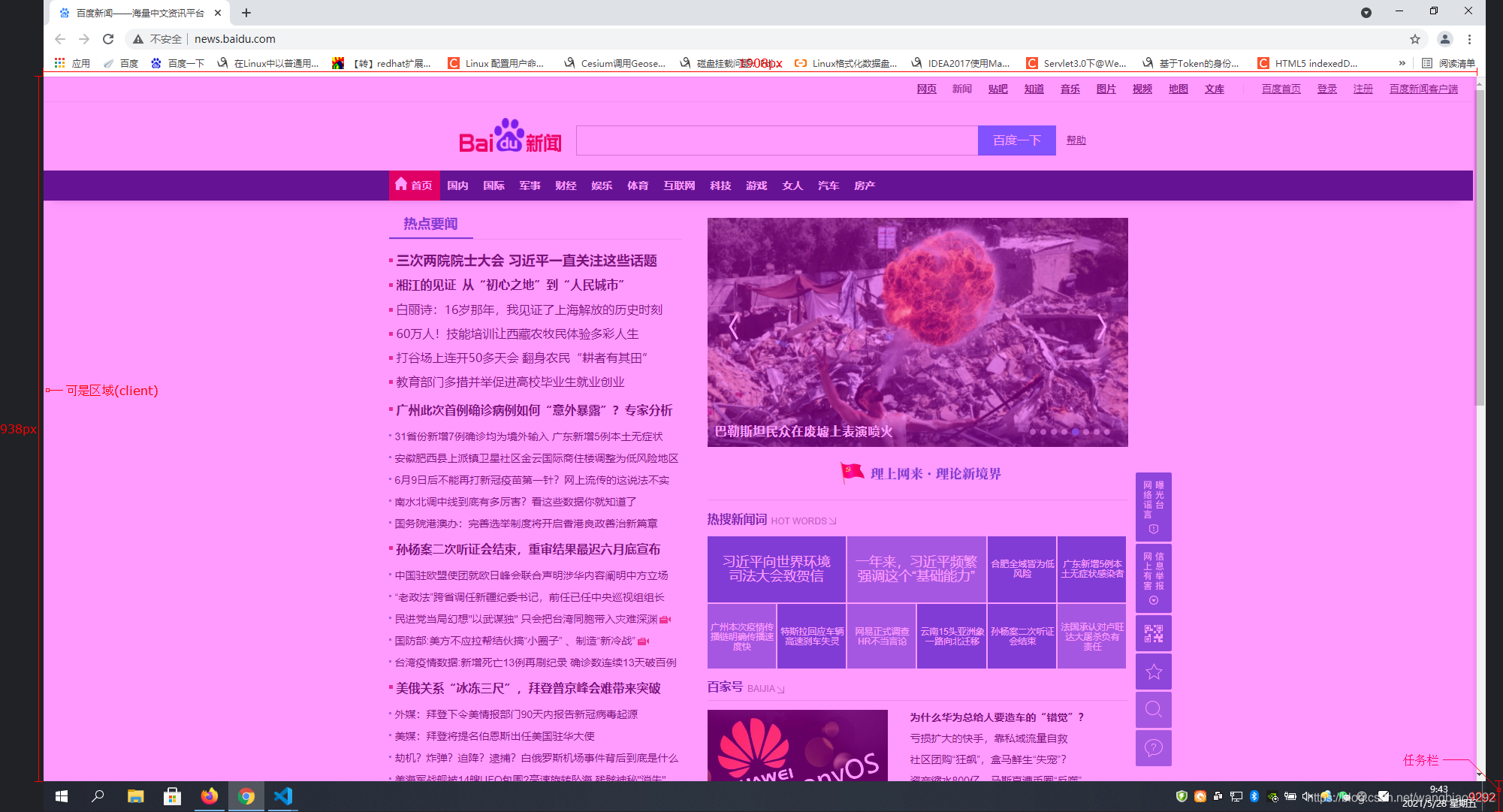The height and width of the screenshot is (812, 1503).
Task: Bookmark this page with the star icon
Action: pyautogui.click(x=1415, y=39)
